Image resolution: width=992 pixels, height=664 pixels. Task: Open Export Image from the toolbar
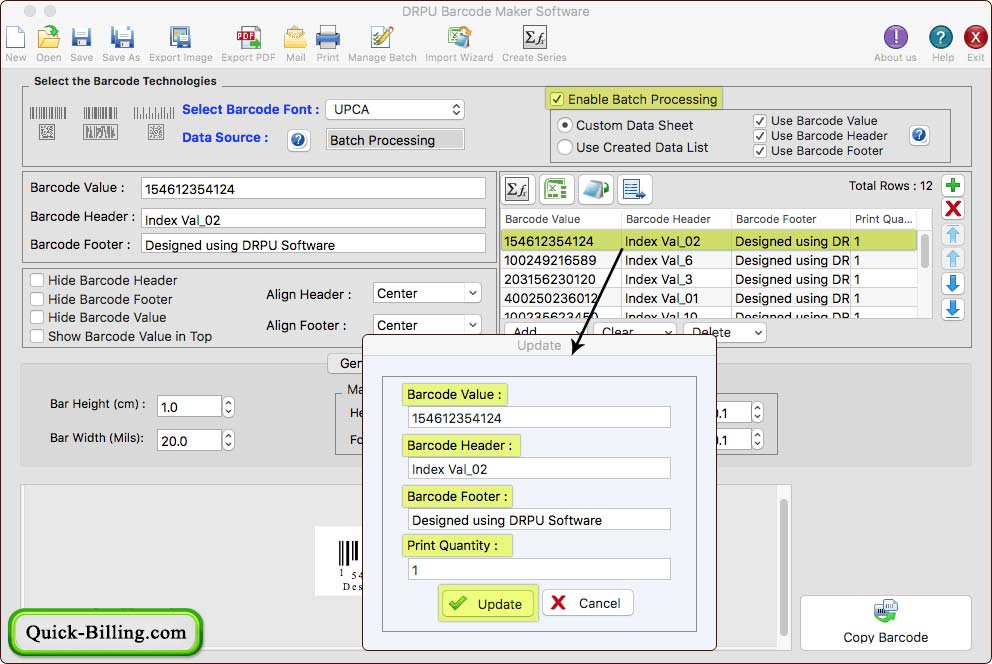coord(180,38)
